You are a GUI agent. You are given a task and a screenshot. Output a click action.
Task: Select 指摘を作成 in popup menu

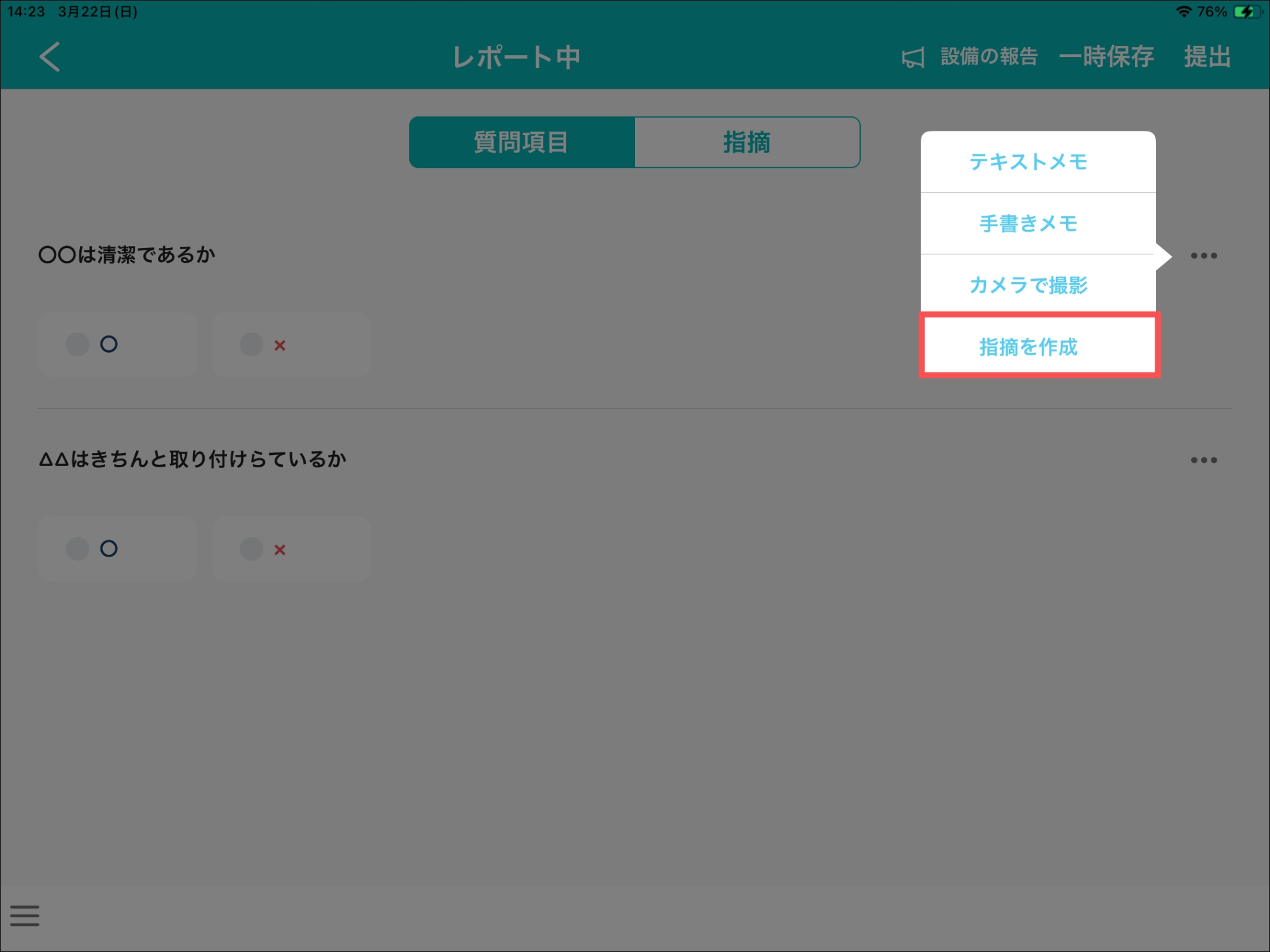coord(1028,346)
